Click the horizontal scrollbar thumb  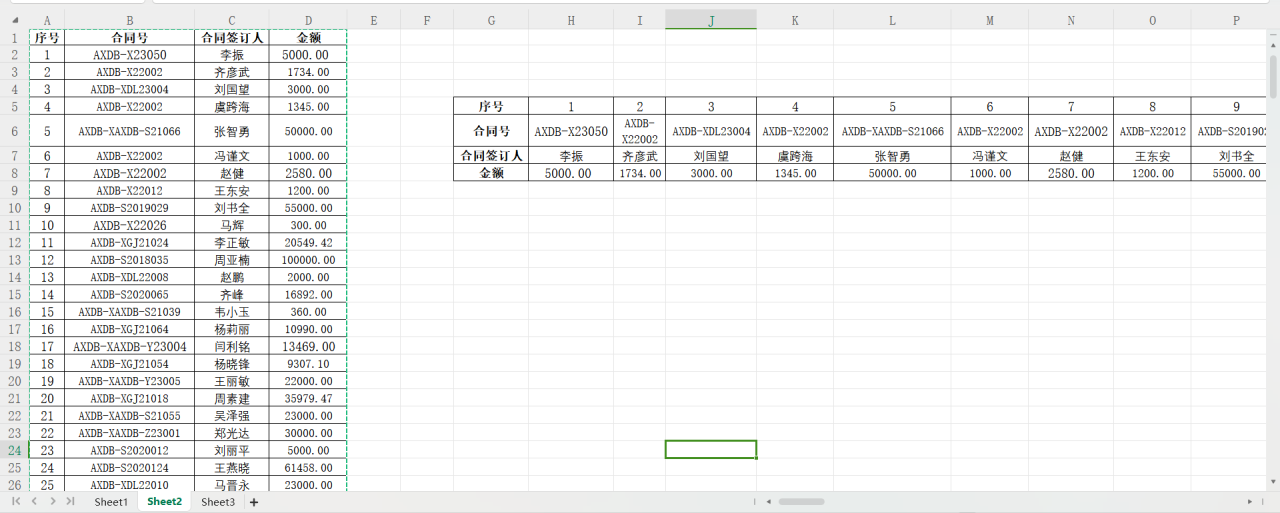(x=801, y=501)
